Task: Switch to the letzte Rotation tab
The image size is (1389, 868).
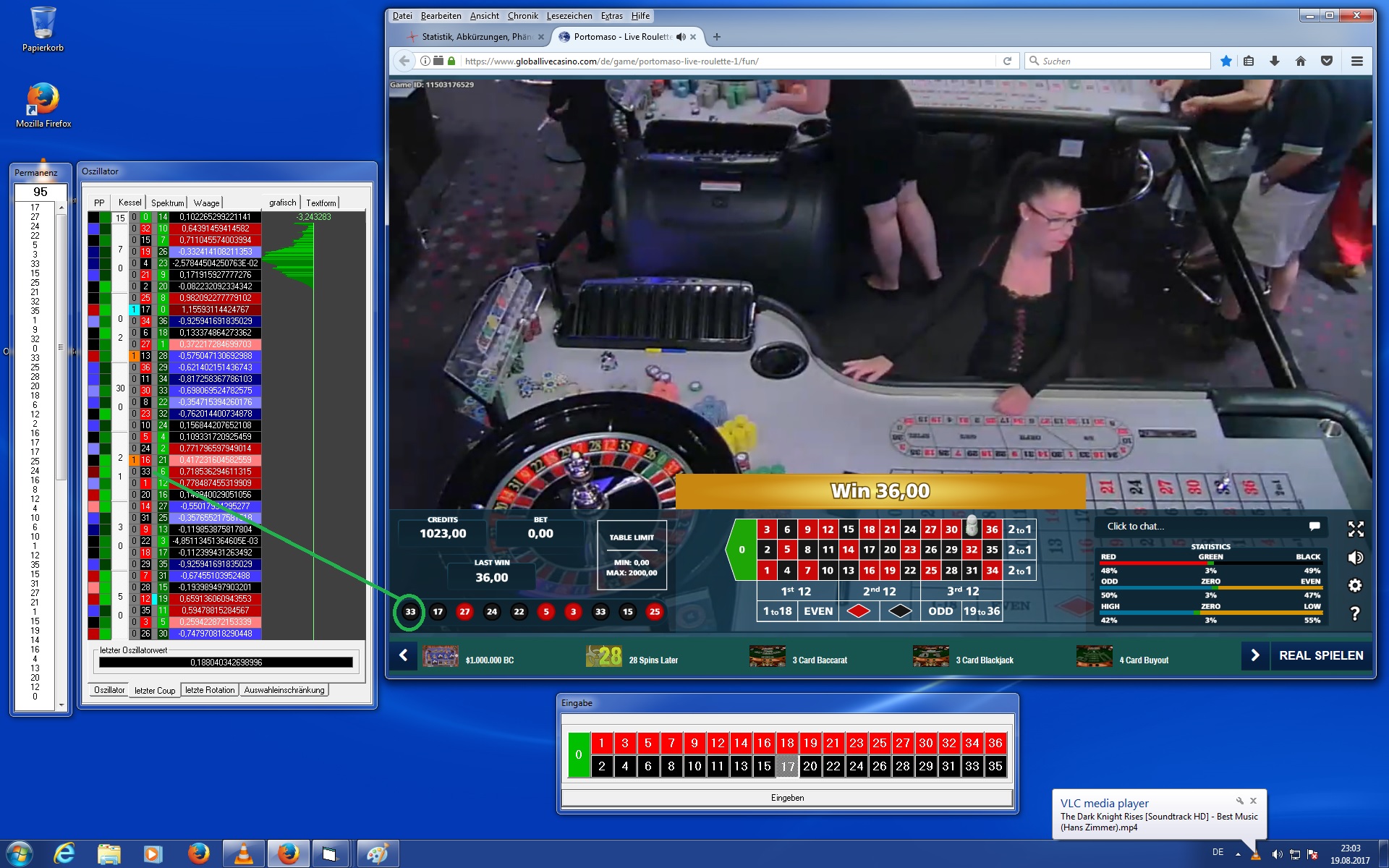Action: 210,690
